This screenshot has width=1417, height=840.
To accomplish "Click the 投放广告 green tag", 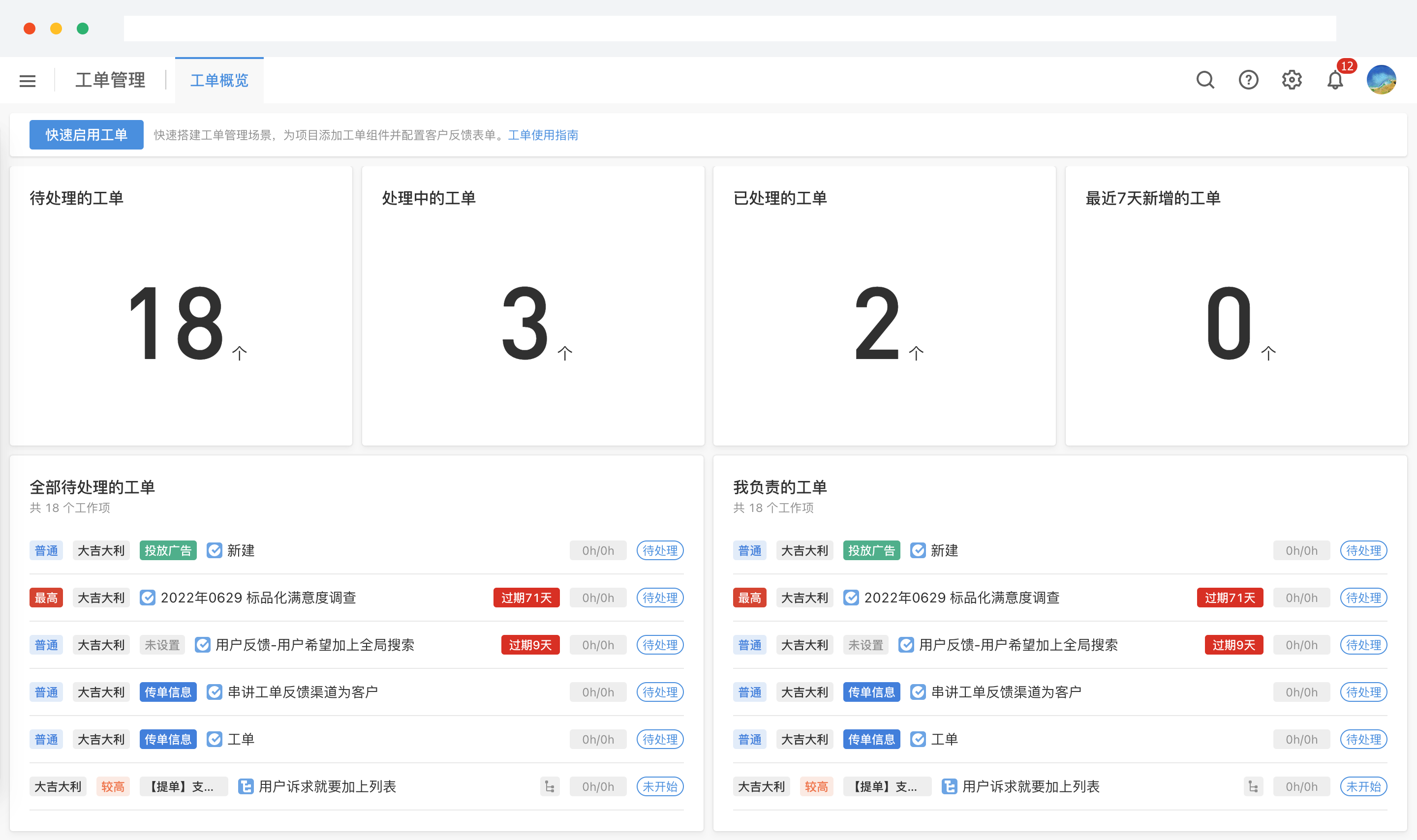I will (168, 550).
